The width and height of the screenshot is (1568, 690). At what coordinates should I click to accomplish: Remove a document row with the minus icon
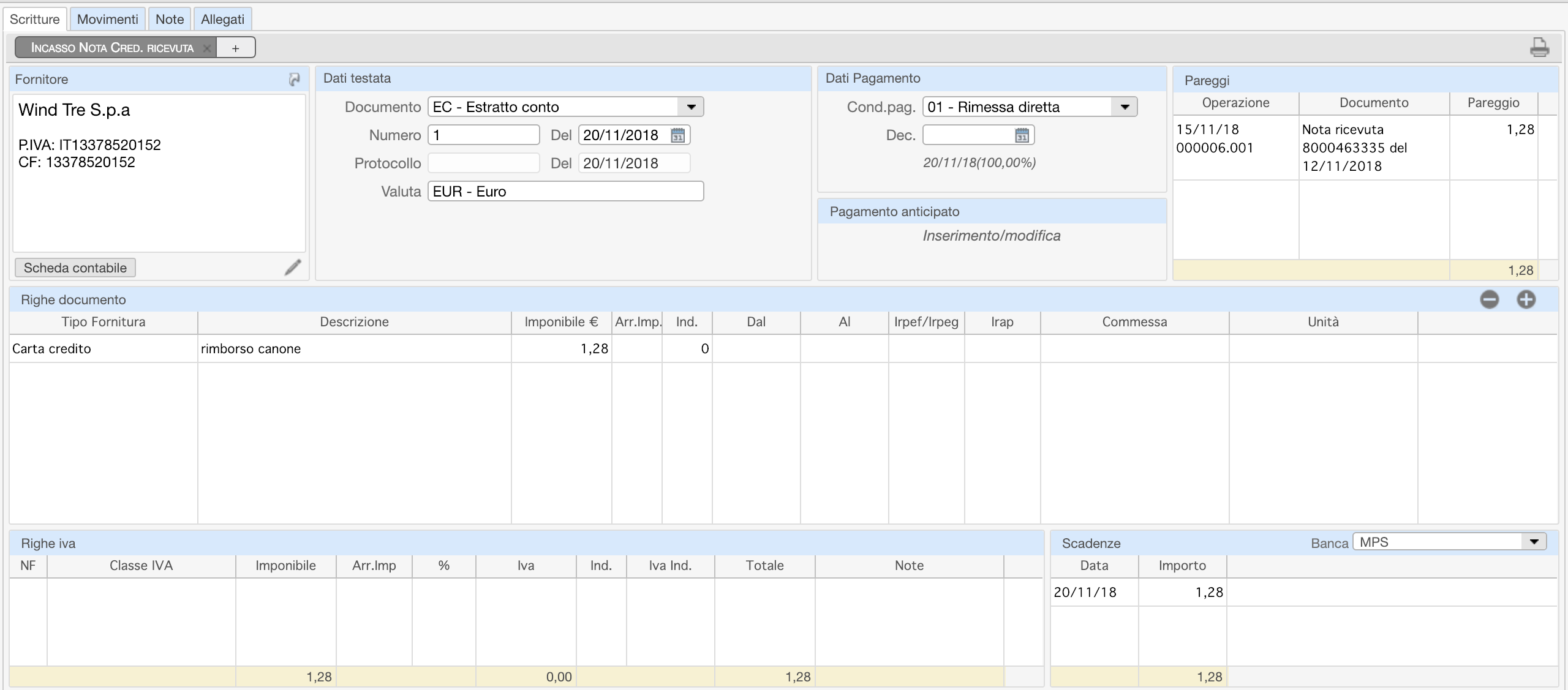1490,299
